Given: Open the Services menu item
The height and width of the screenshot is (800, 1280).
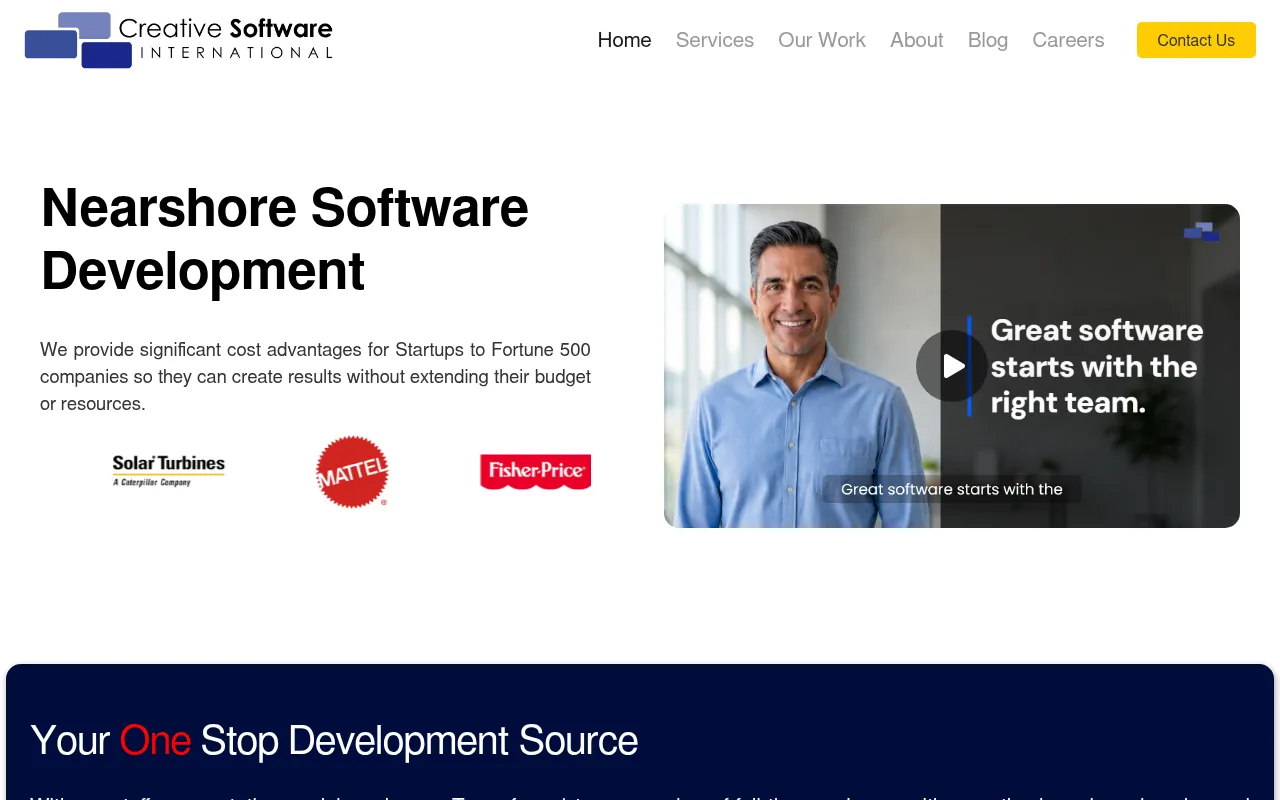Looking at the screenshot, I should (x=715, y=40).
